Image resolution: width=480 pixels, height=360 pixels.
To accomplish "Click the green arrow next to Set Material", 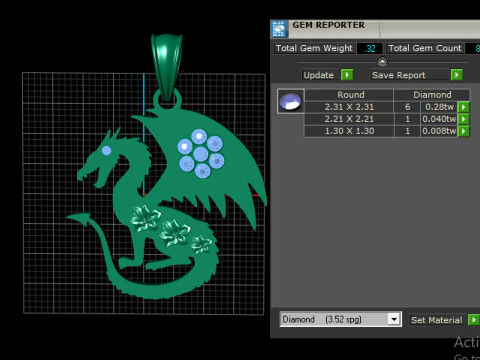I will point(474,320).
